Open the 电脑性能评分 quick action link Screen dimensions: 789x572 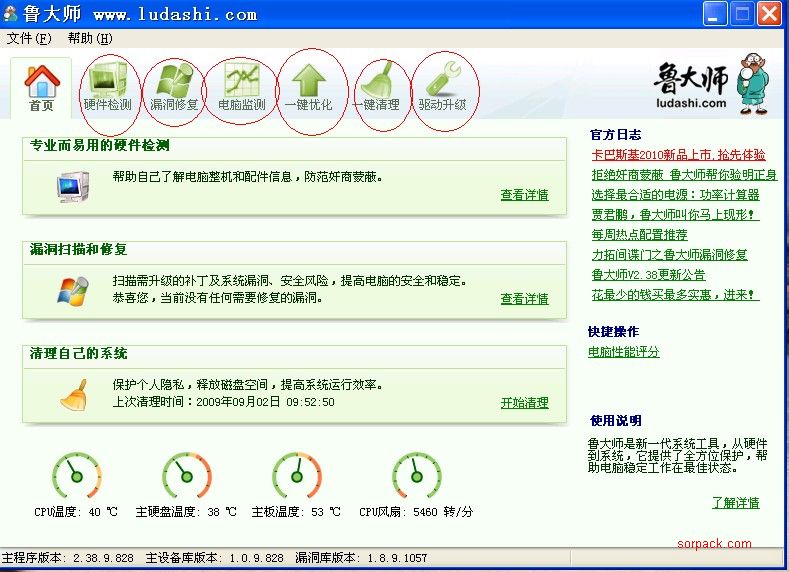(x=624, y=352)
